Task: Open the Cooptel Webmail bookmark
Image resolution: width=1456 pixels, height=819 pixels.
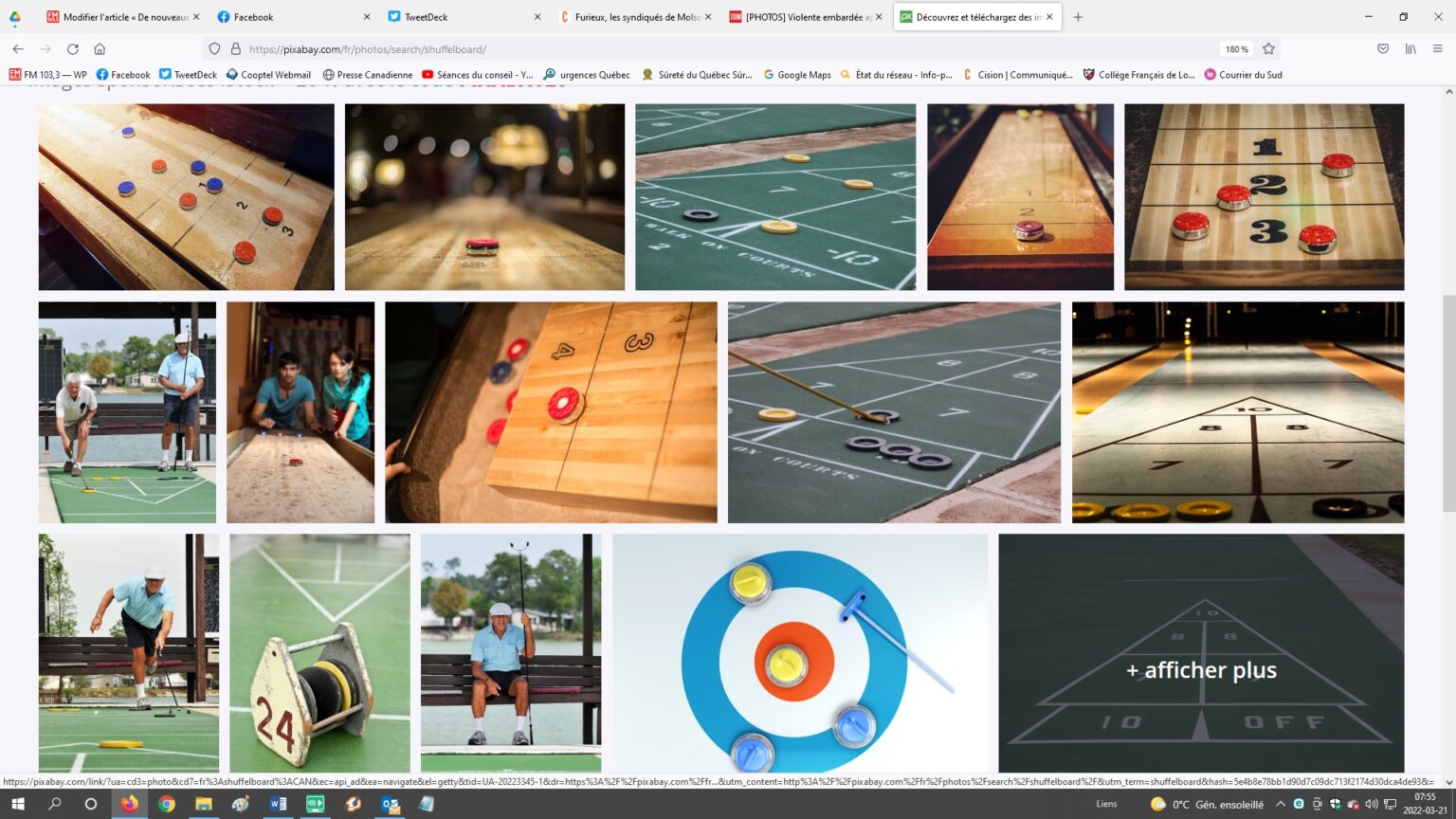Action: [x=268, y=75]
